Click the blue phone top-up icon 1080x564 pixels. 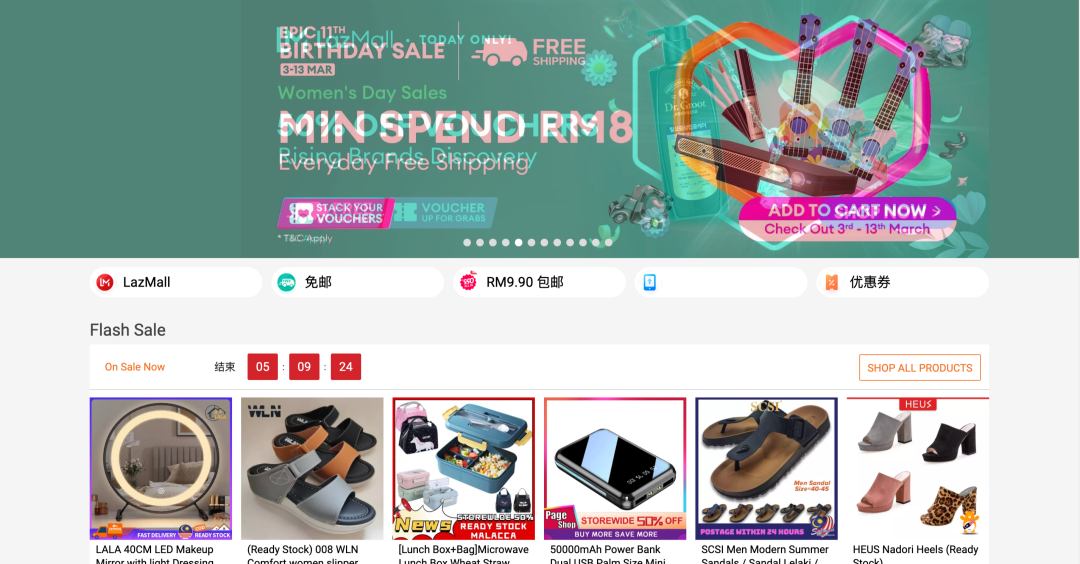click(650, 282)
